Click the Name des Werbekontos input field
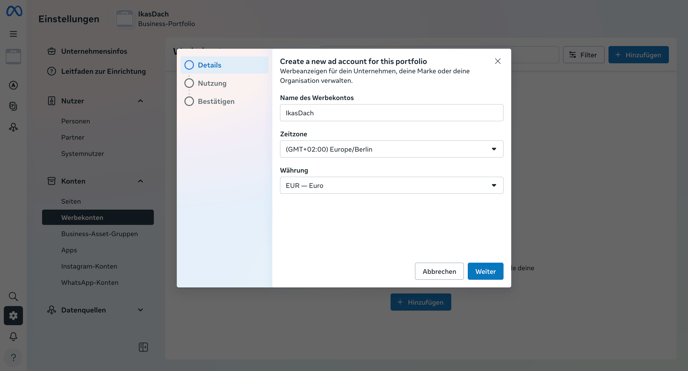The width and height of the screenshot is (688, 371). 391,113
